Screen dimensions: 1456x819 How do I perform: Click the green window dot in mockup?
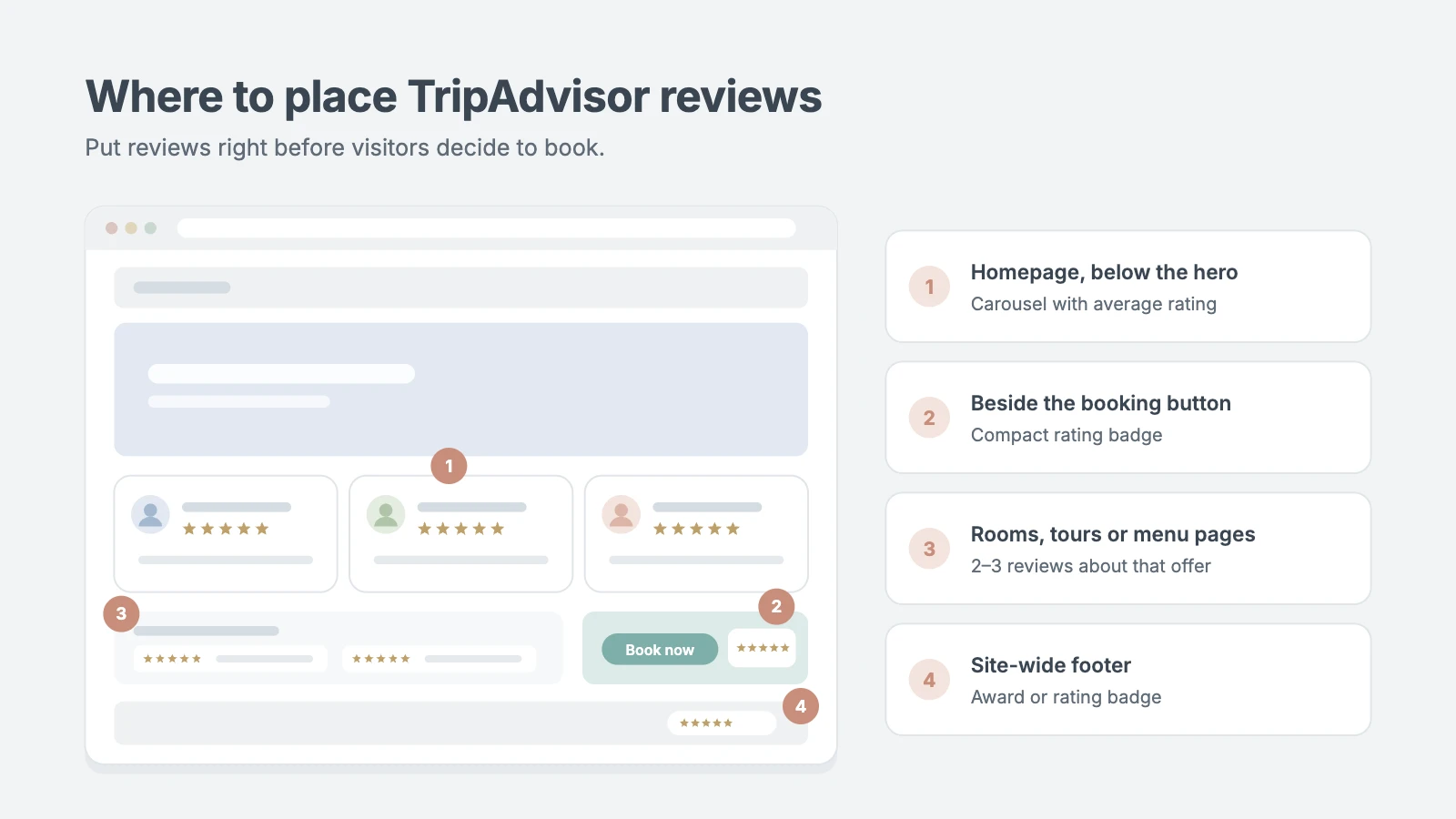tap(150, 227)
